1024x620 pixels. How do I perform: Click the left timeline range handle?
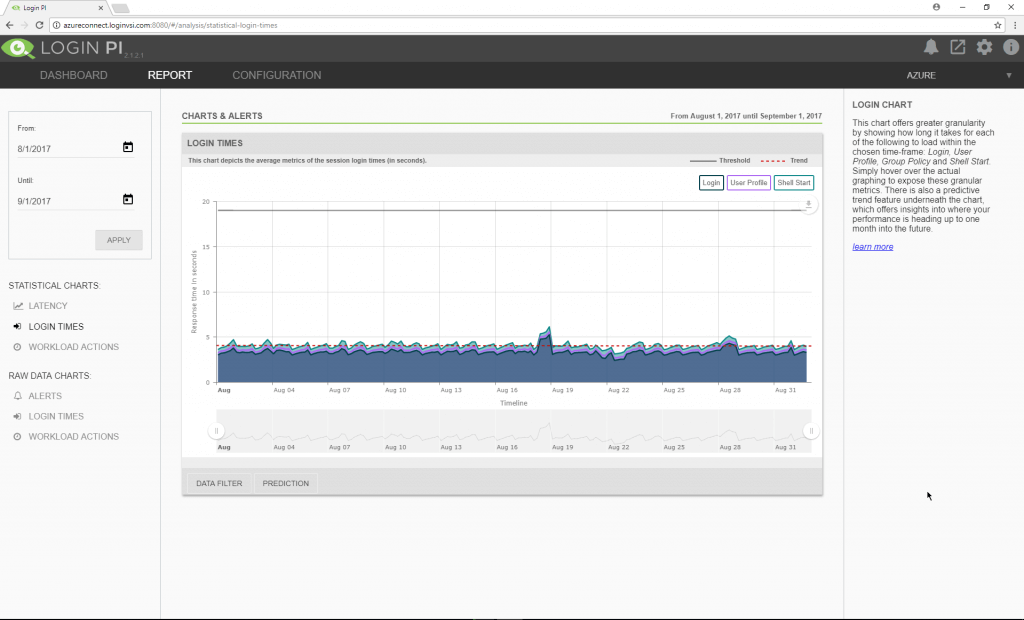[216, 431]
